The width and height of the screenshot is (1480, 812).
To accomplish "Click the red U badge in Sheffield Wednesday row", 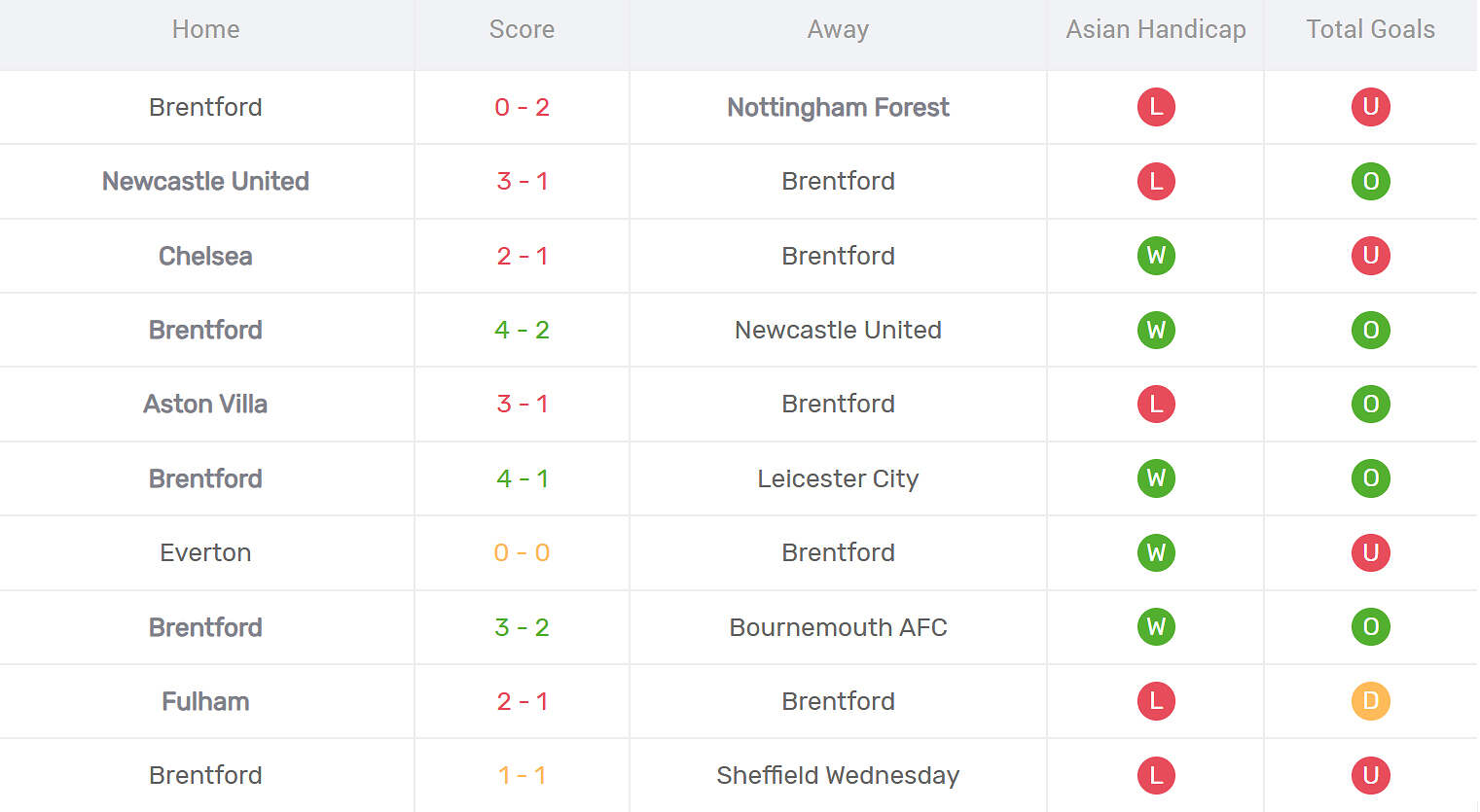I will tap(1370, 775).
